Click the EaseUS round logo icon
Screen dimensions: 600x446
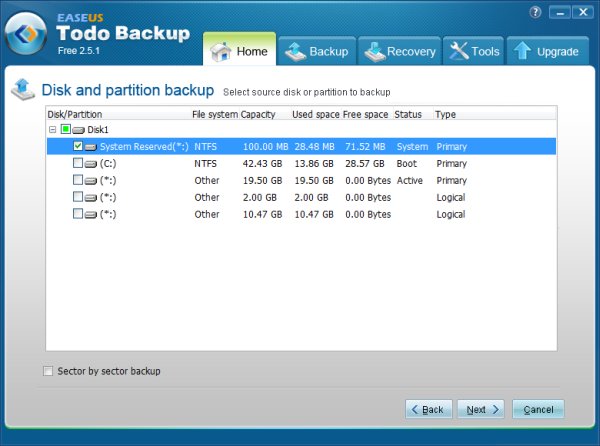[26, 34]
